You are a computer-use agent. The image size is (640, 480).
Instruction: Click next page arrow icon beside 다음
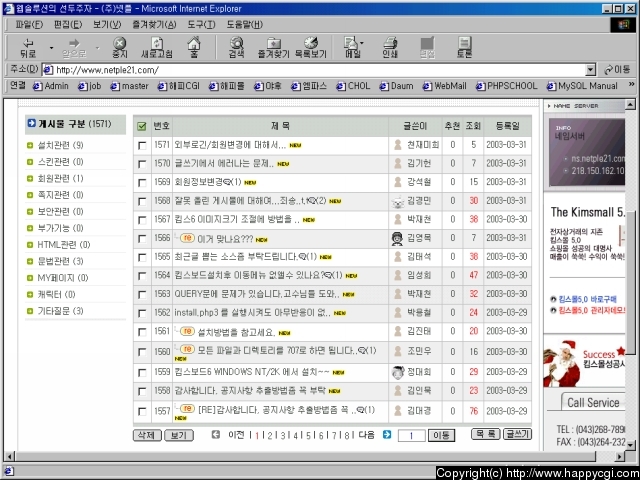point(387,435)
